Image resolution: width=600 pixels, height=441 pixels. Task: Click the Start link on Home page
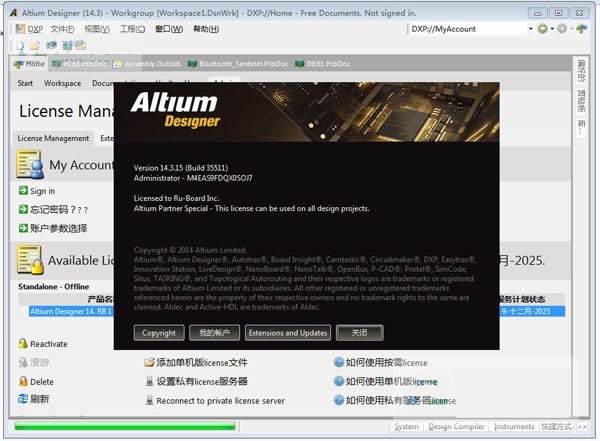25,83
